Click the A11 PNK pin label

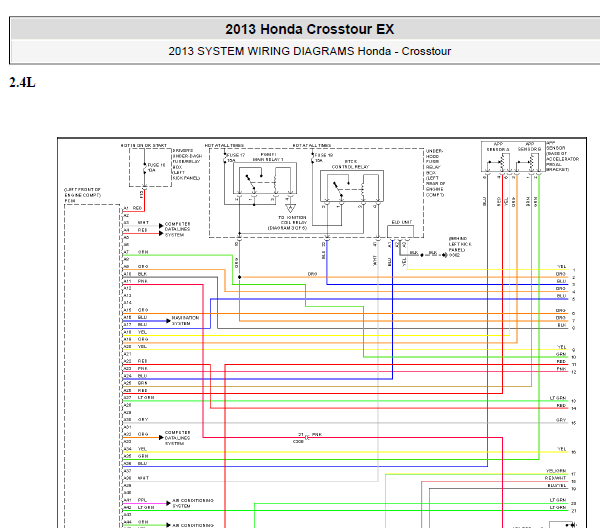click(x=135, y=281)
